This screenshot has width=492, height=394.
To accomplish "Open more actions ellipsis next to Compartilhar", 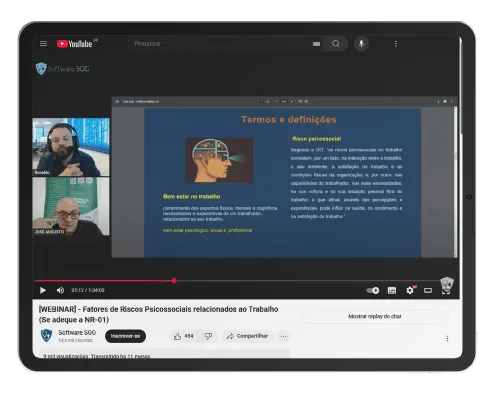I will (x=284, y=336).
